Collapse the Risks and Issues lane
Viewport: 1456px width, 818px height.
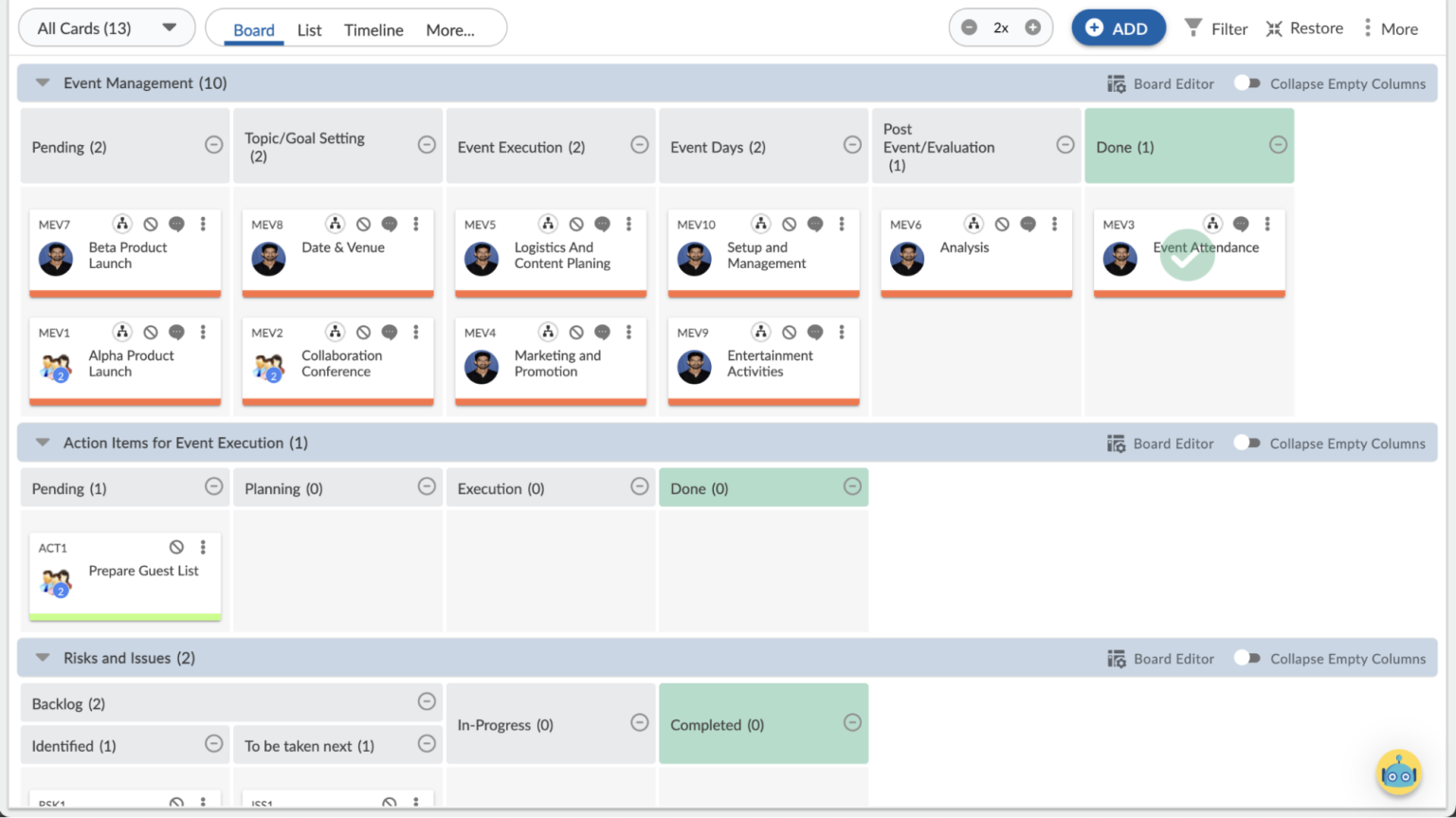pyautogui.click(x=43, y=658)
